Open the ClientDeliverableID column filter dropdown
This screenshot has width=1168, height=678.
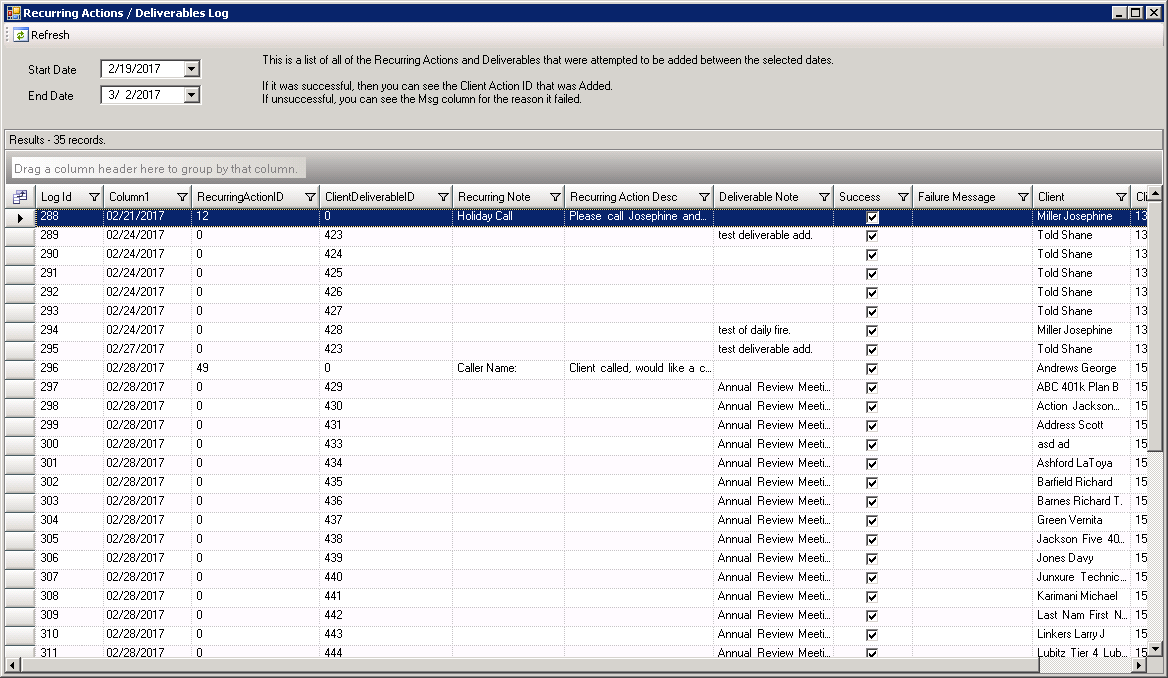(444, 197)
